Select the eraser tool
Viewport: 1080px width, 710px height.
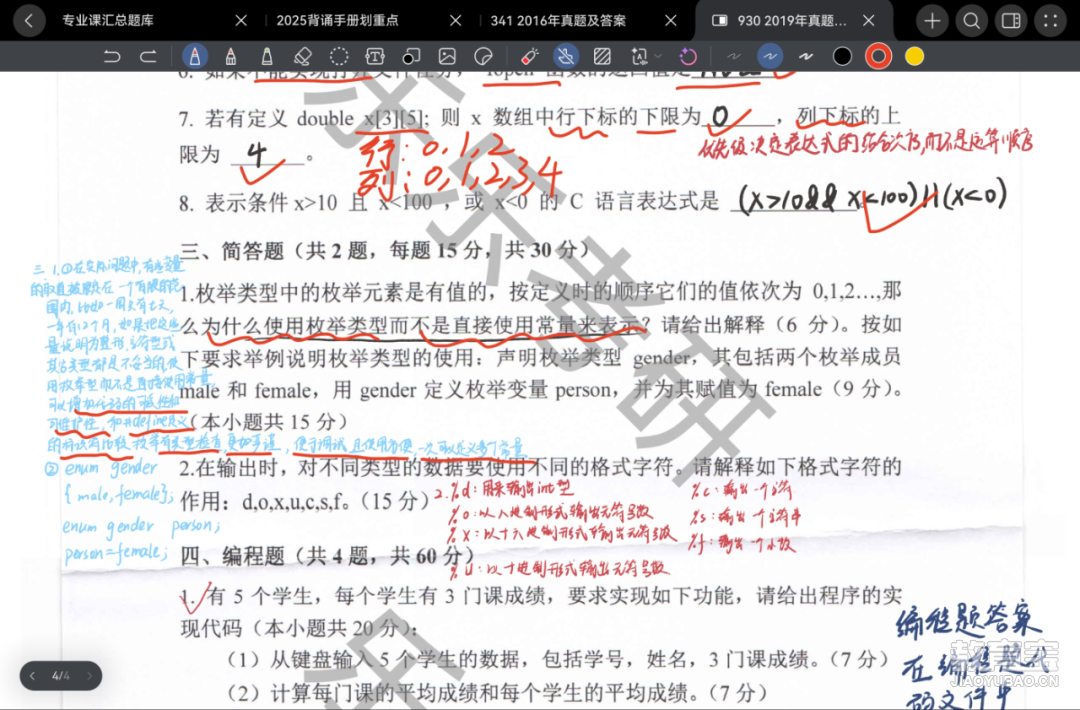303,57
